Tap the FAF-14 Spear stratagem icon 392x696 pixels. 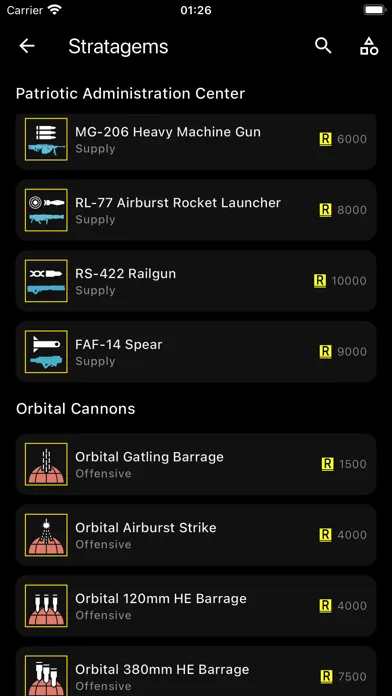(x=46, y=352)
